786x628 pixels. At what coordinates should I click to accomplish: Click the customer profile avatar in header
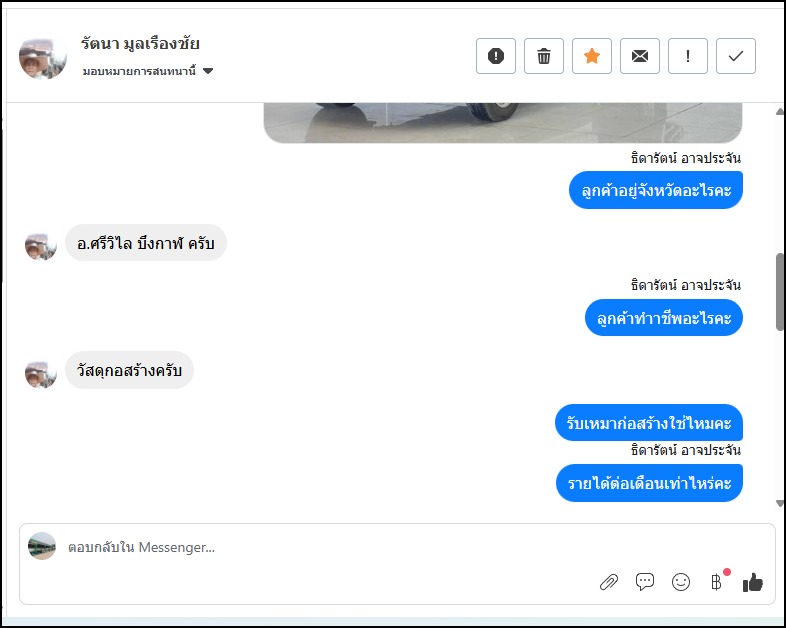click(43, 58)
